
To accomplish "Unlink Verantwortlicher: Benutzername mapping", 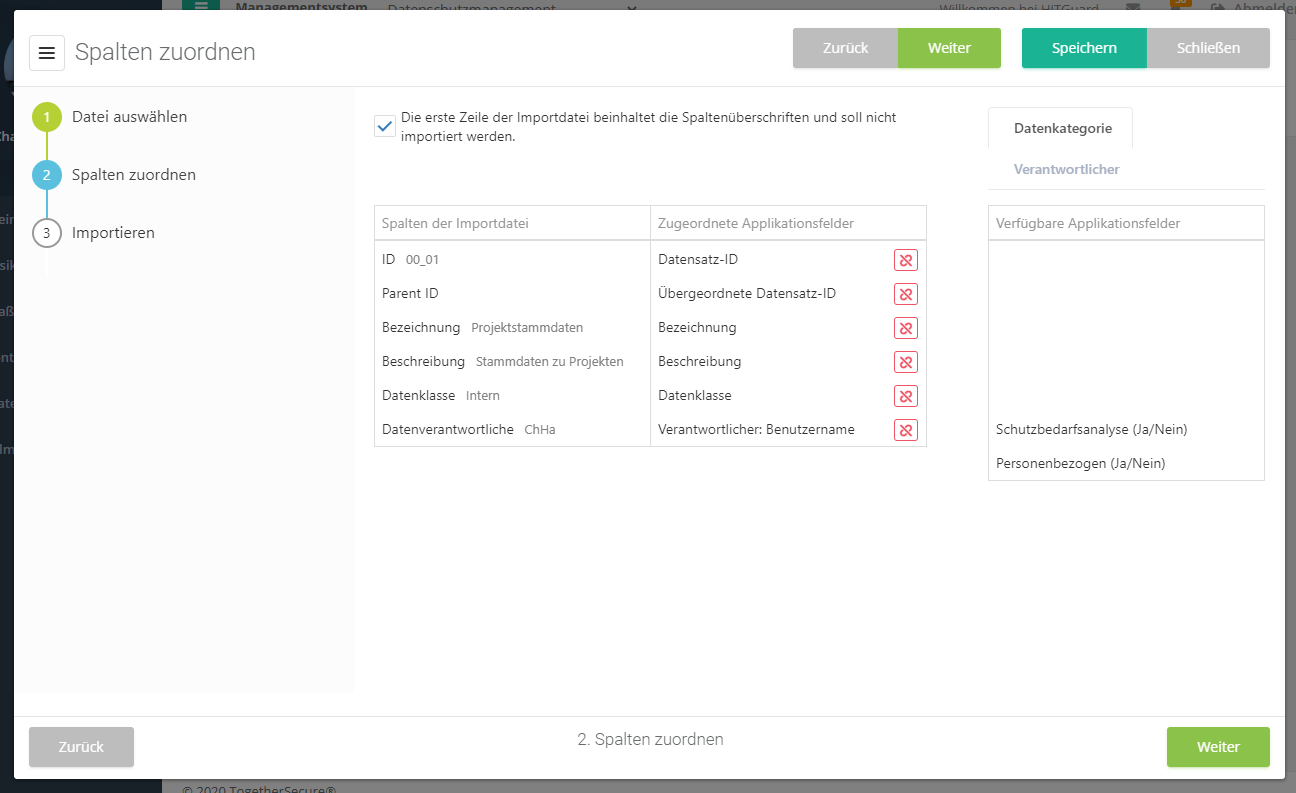I will (x=905, y=430).
